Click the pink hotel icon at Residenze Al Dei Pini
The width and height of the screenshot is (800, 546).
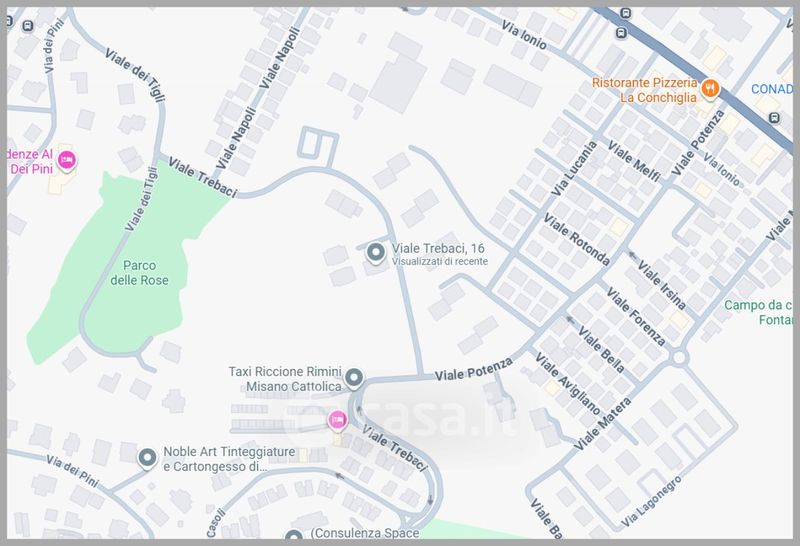pos(68,160)
